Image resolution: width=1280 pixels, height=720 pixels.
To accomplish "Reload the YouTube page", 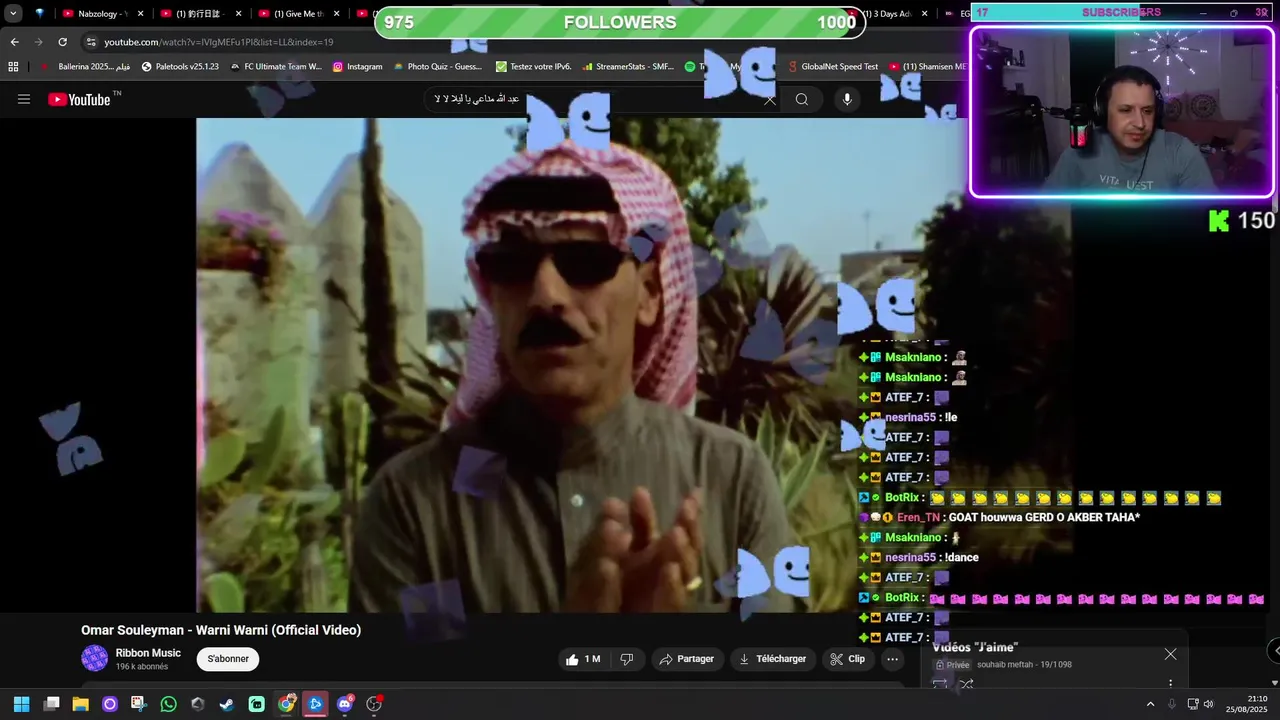I will [x=62, y=42].
